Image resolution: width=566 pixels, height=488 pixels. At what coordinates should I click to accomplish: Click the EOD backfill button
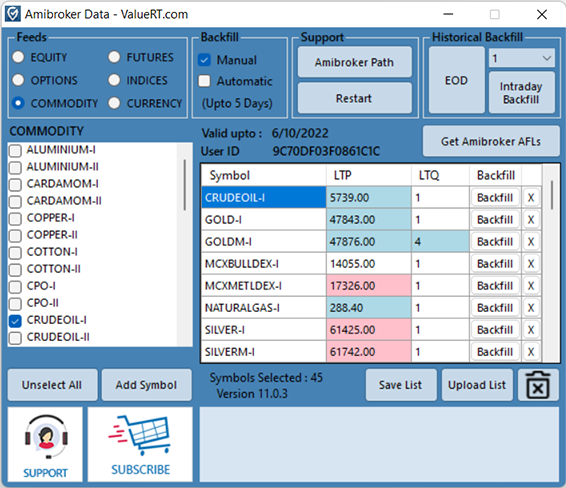(457, 80)
